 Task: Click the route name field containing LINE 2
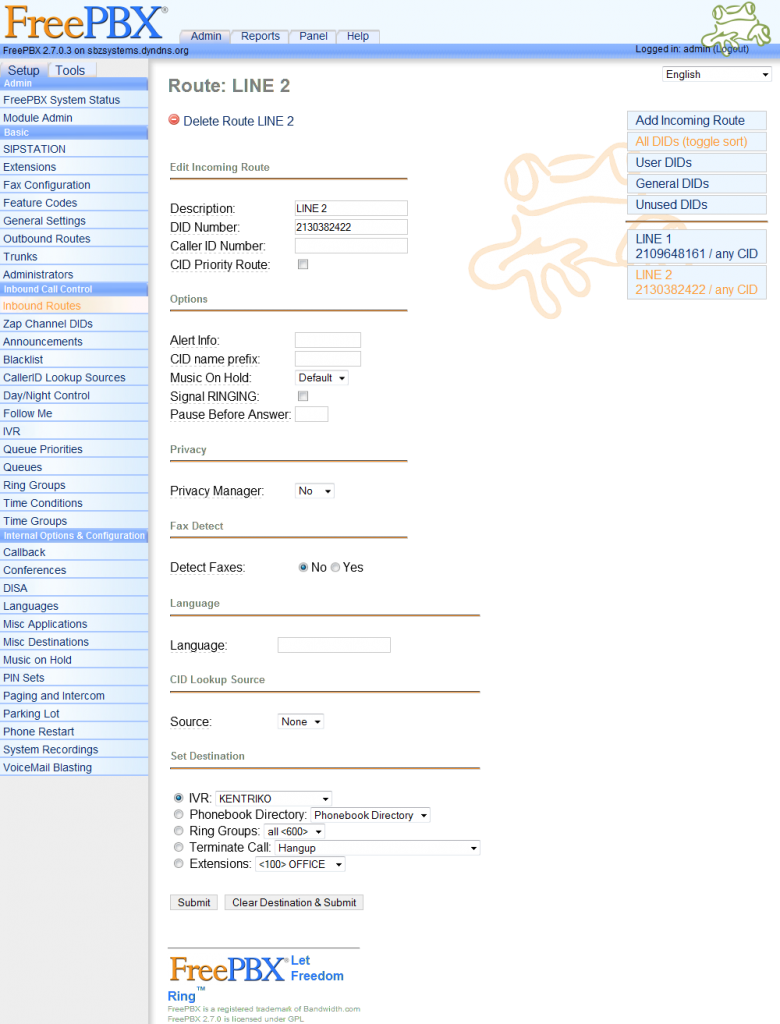tap(350, 208)
